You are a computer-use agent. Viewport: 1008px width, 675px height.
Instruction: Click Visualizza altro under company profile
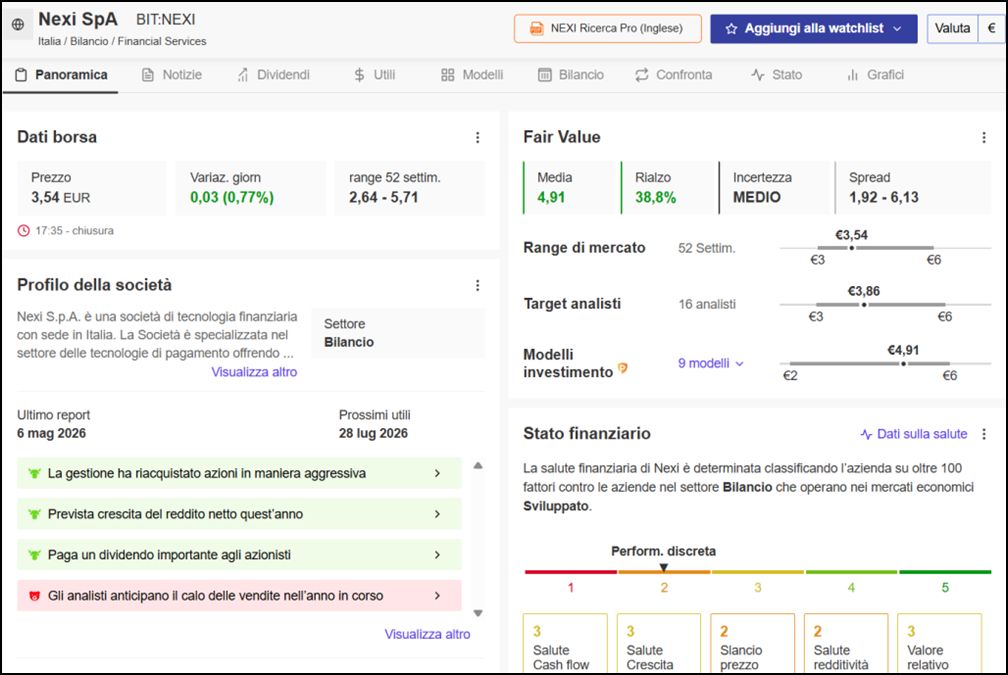click(x=254, y=372)
